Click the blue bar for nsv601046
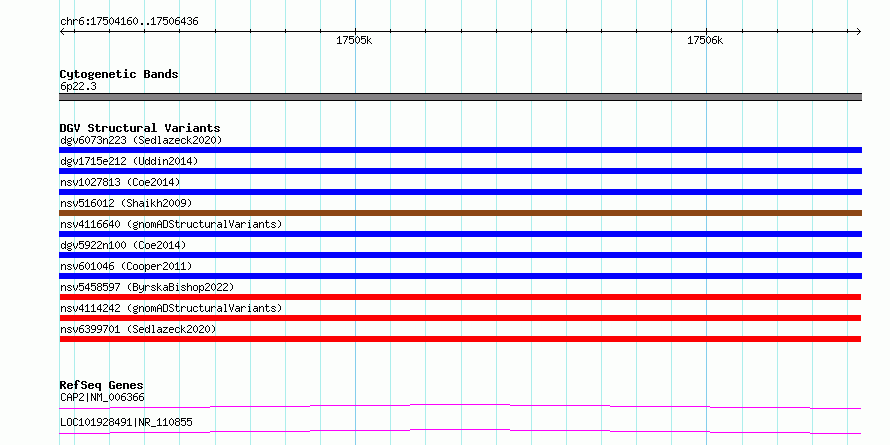Screen dimensions: 890x445 click(x=460, y=276)
